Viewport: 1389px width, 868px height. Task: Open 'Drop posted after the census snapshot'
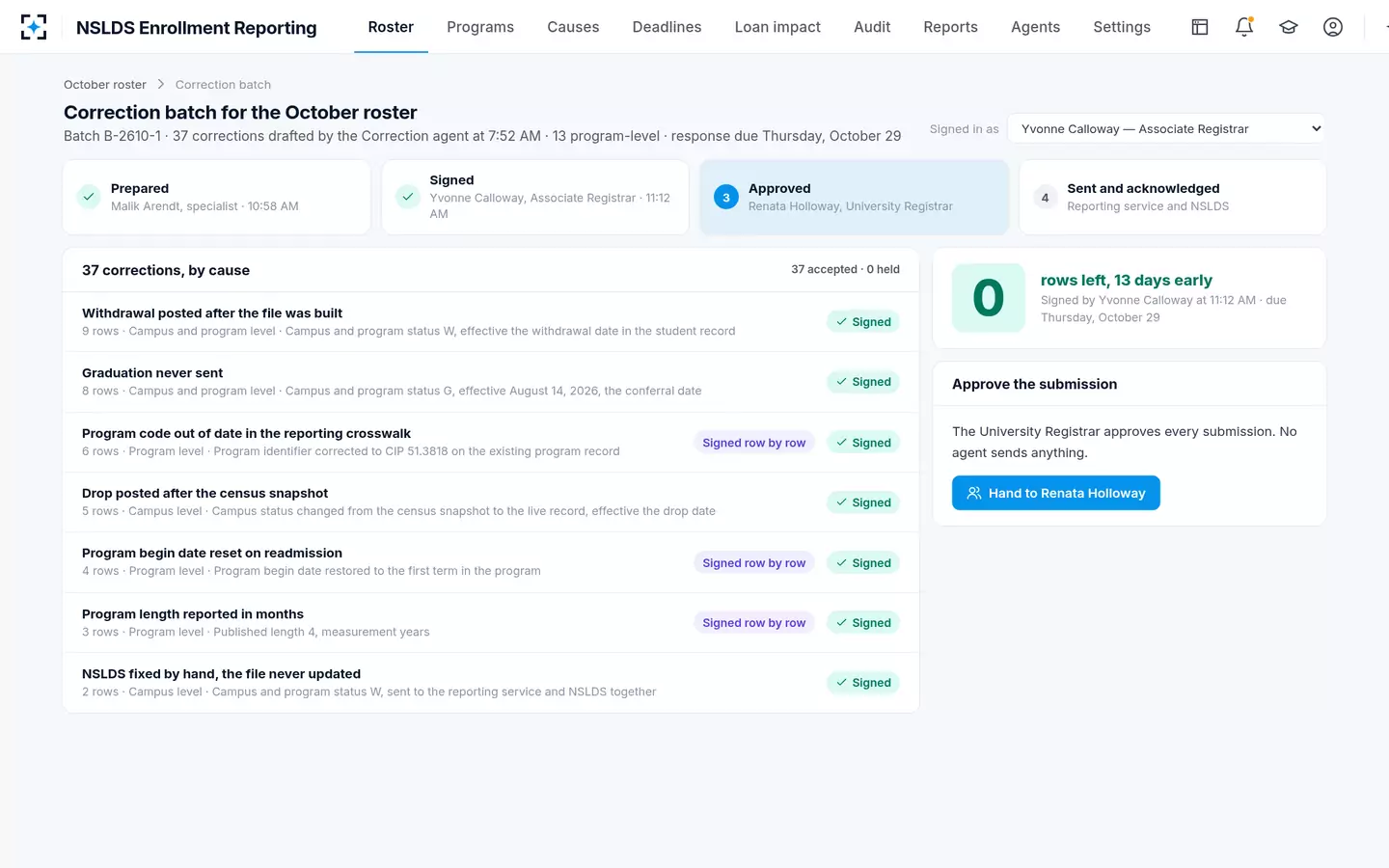coord(491,502)
